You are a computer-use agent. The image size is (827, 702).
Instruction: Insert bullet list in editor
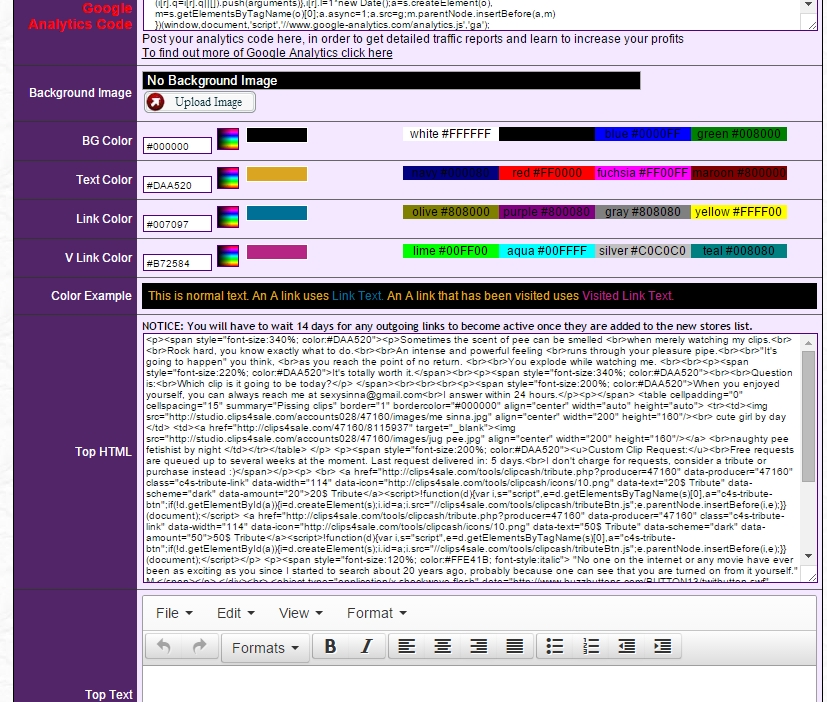point(555,647)
